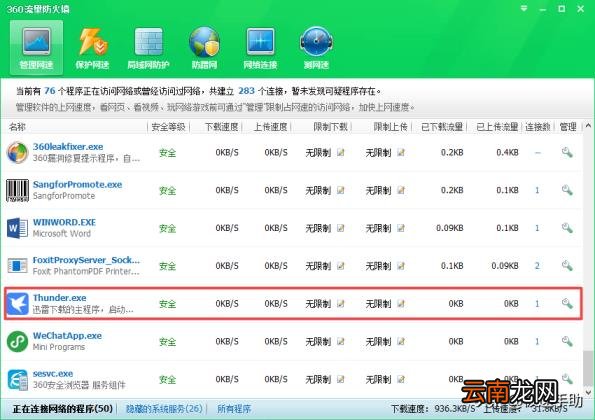
Task: Open the title bar dropdown menu arrow
Action: [524, 8]
